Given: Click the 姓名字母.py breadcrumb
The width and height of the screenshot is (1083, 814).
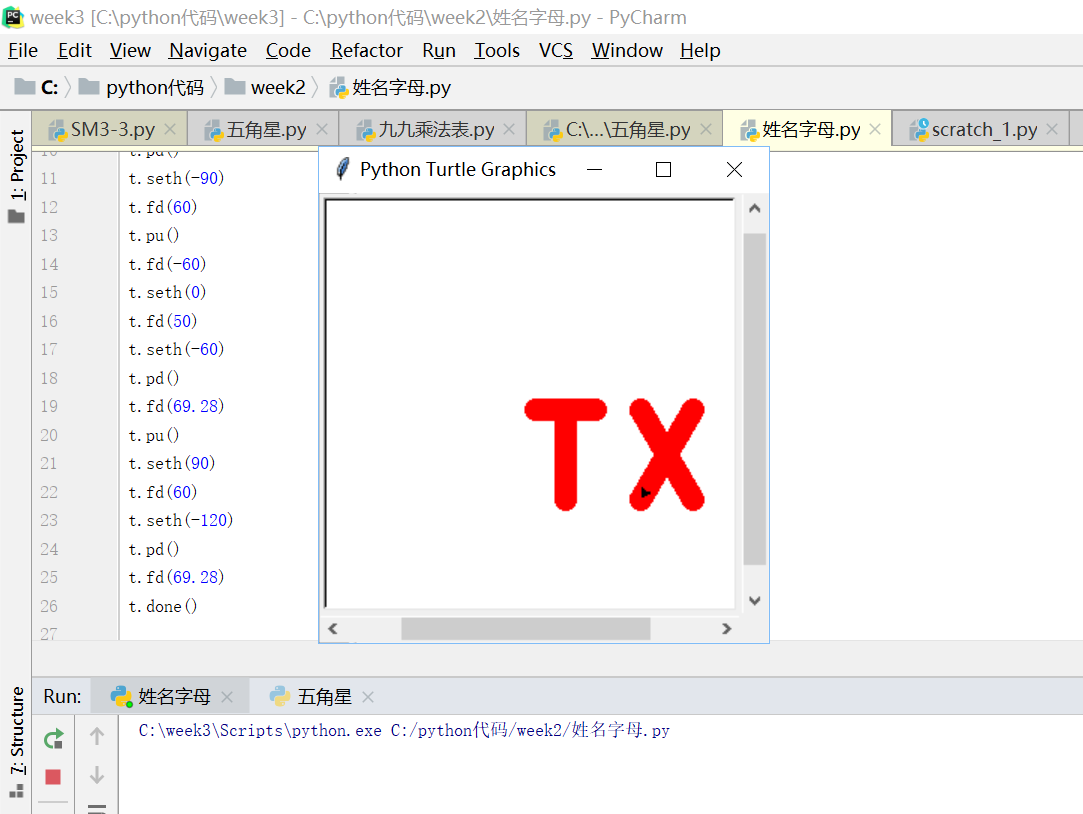Looking at the screenshot, I should 390,88.
